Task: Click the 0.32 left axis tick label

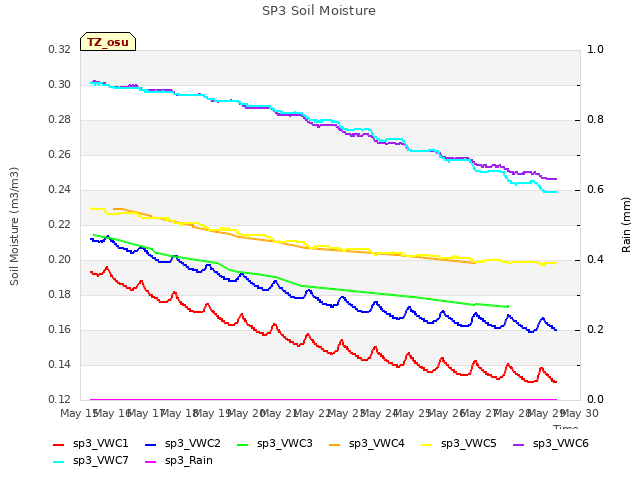Action: coord(59,49)
